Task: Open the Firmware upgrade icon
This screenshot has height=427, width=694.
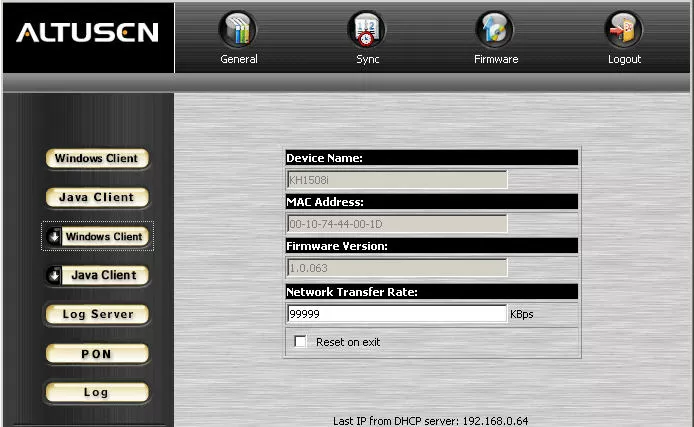Action: [x=495, y=30]
